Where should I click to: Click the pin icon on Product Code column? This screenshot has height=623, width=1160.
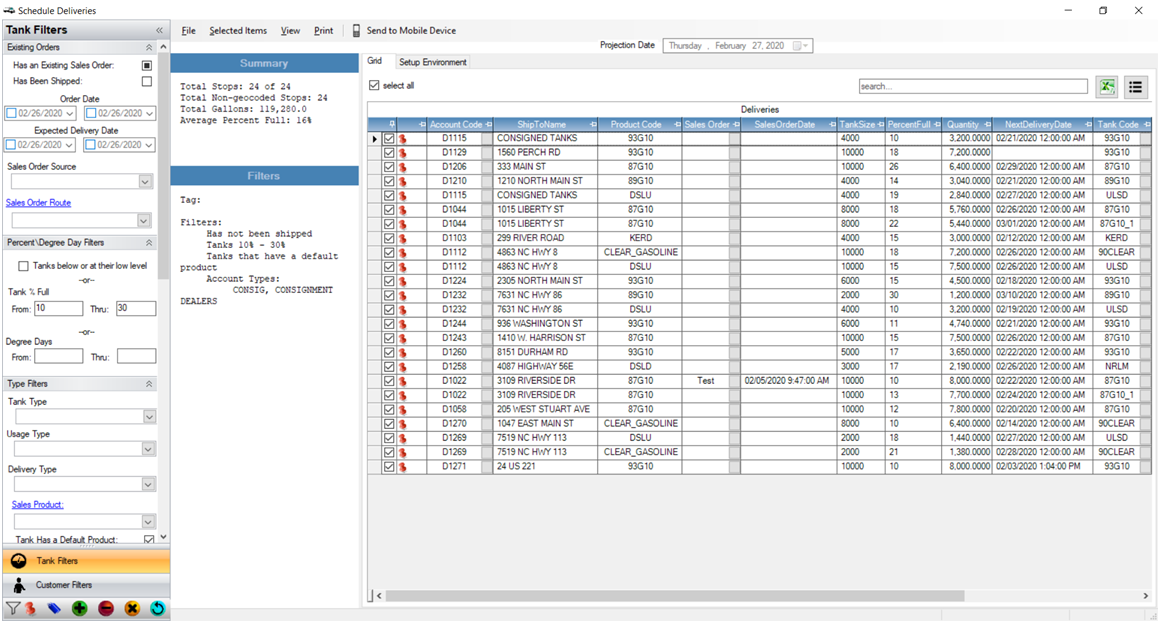coord(677,124)
